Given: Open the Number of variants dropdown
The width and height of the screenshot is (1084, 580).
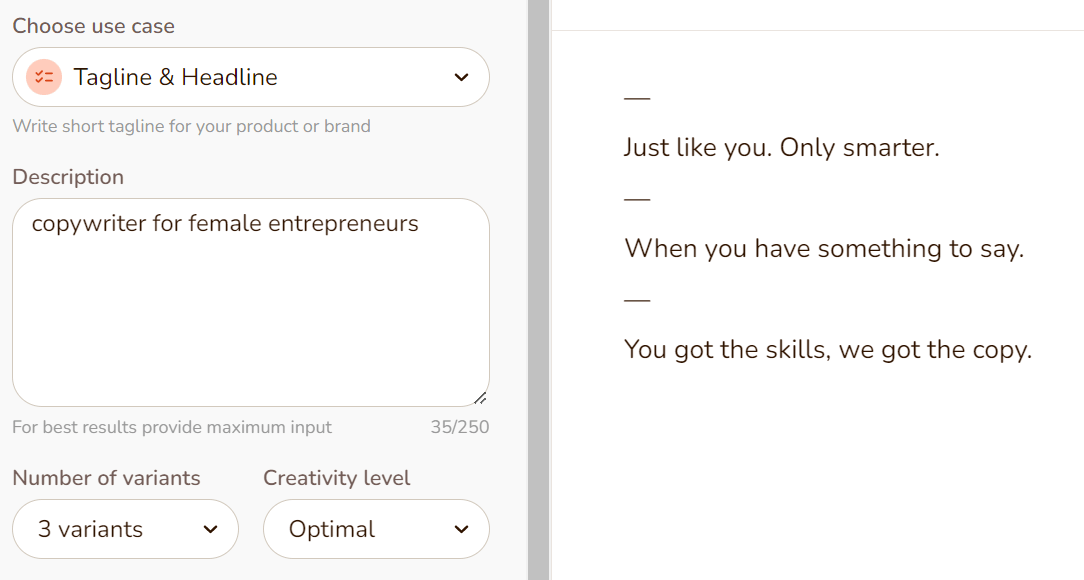Looking at the screenshot, I should (125, 529).
